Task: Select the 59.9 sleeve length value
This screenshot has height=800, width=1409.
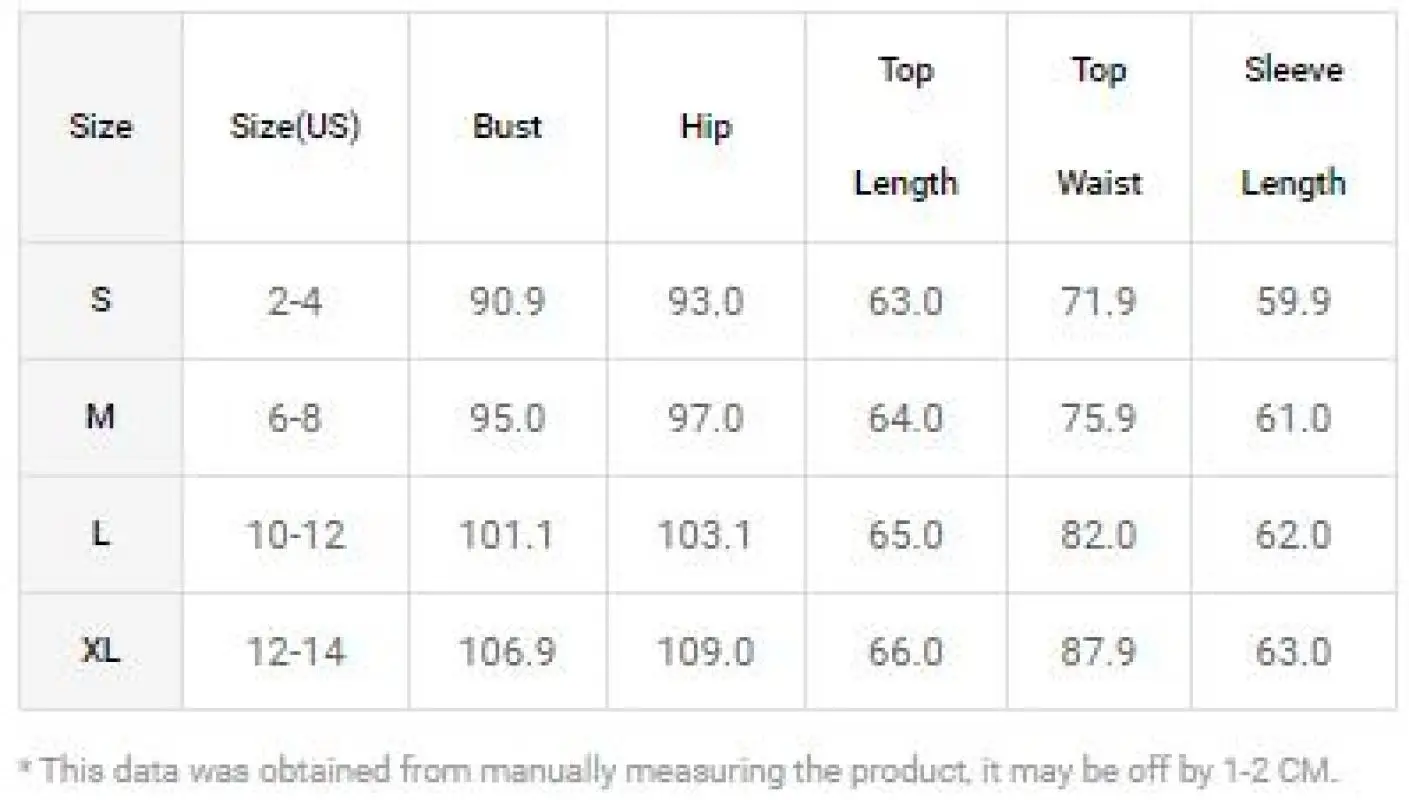Action: [x=1293, y=301]
